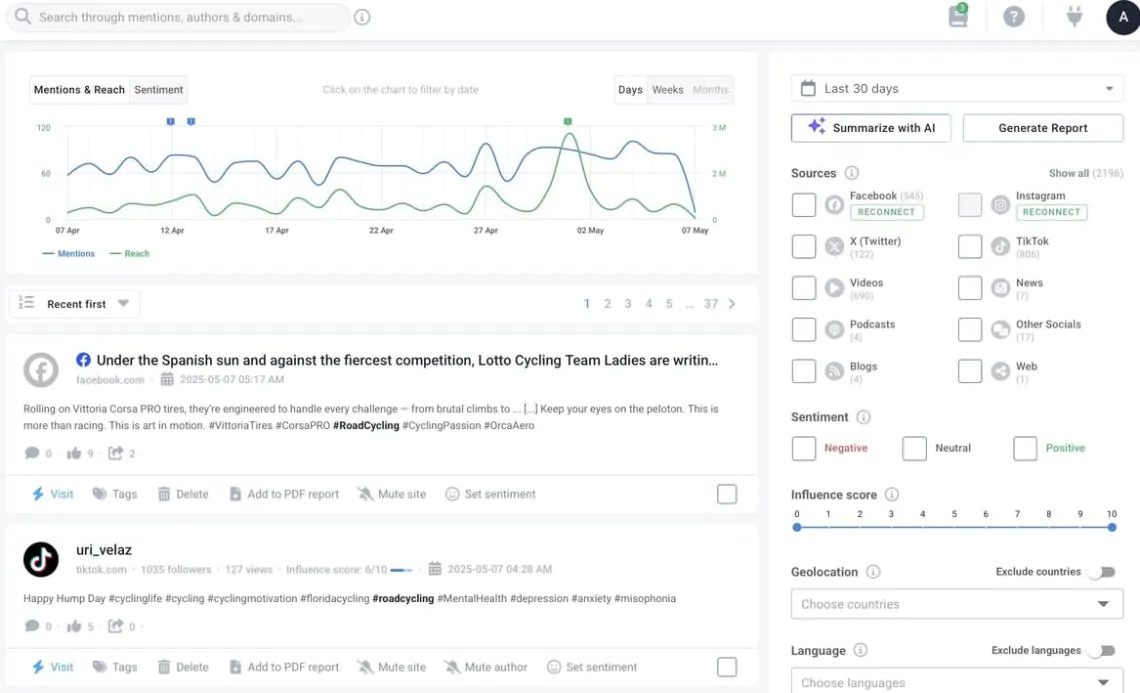Click the Web share source icon
Viewport: 1140px width, 693px height.
(x=1000, y=372)
